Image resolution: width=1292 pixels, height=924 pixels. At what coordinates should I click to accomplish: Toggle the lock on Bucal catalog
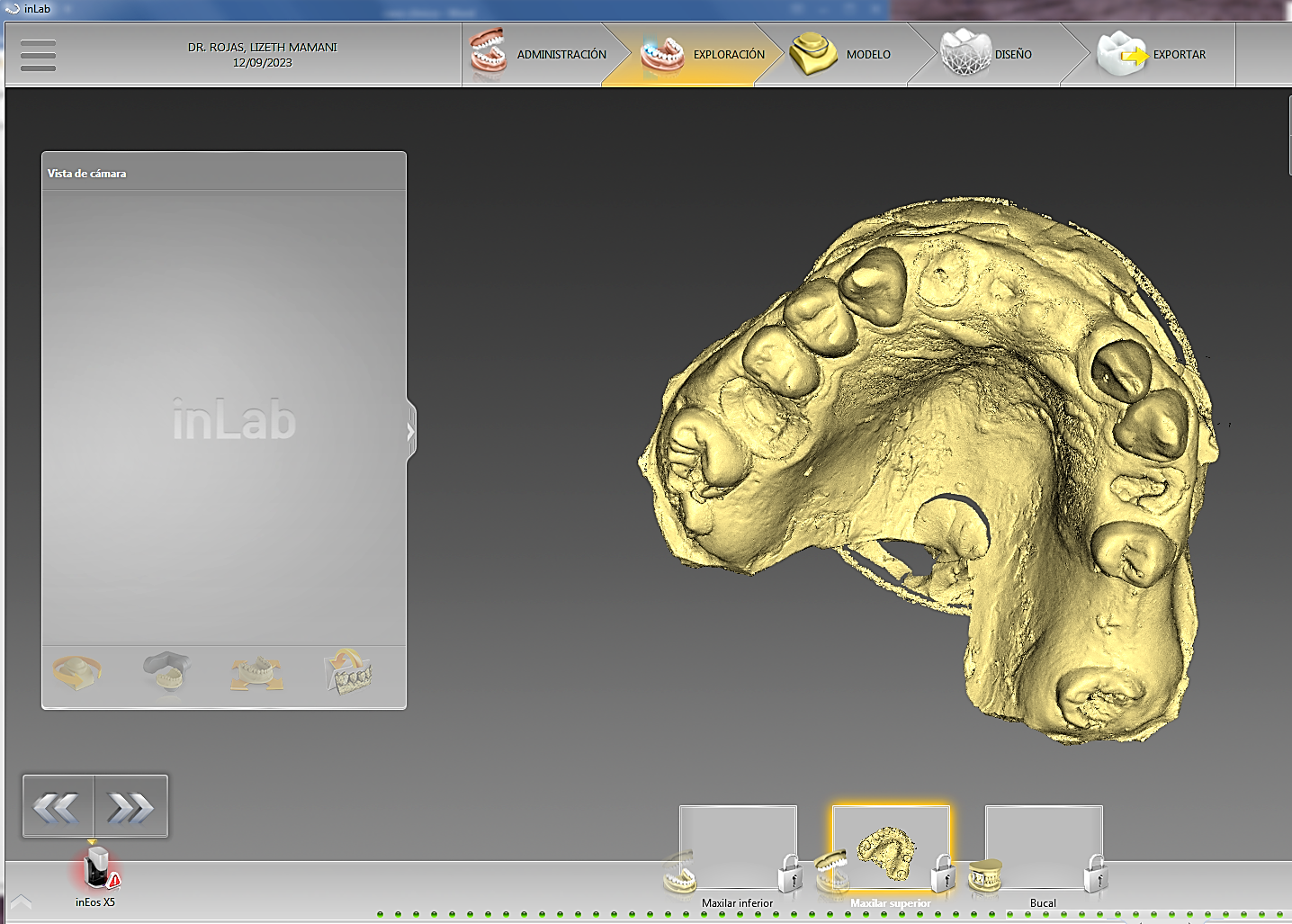tap(1095, 873)
